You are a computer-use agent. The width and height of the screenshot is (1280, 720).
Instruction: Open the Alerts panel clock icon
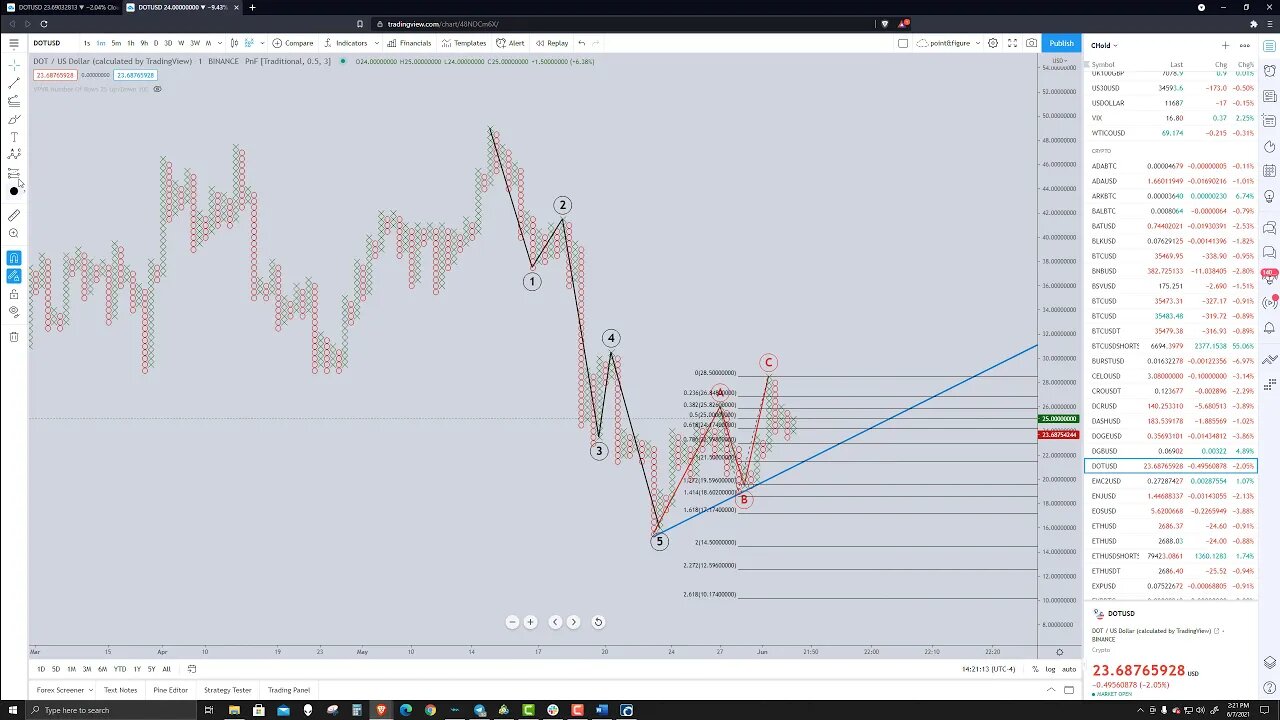[1270, 71]
